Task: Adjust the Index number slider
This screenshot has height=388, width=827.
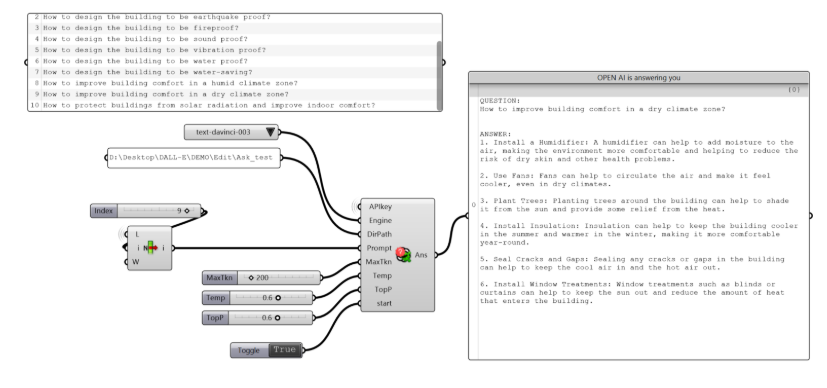Action: pyautogui.click(x=159, y=211)
